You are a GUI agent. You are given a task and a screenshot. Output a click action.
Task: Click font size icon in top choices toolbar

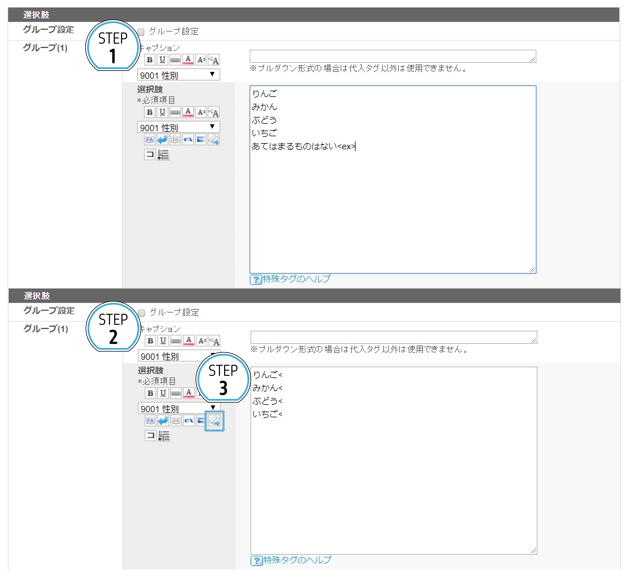pos(201,113)
